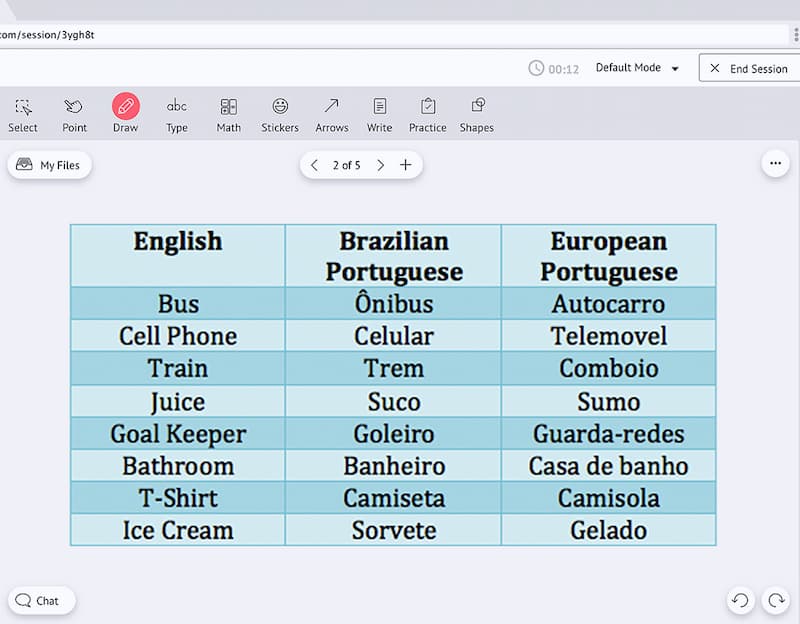Click the 'T-Shirt' table cell
The height and width of the screenshot is (624, 800).
tap(178, 498)
